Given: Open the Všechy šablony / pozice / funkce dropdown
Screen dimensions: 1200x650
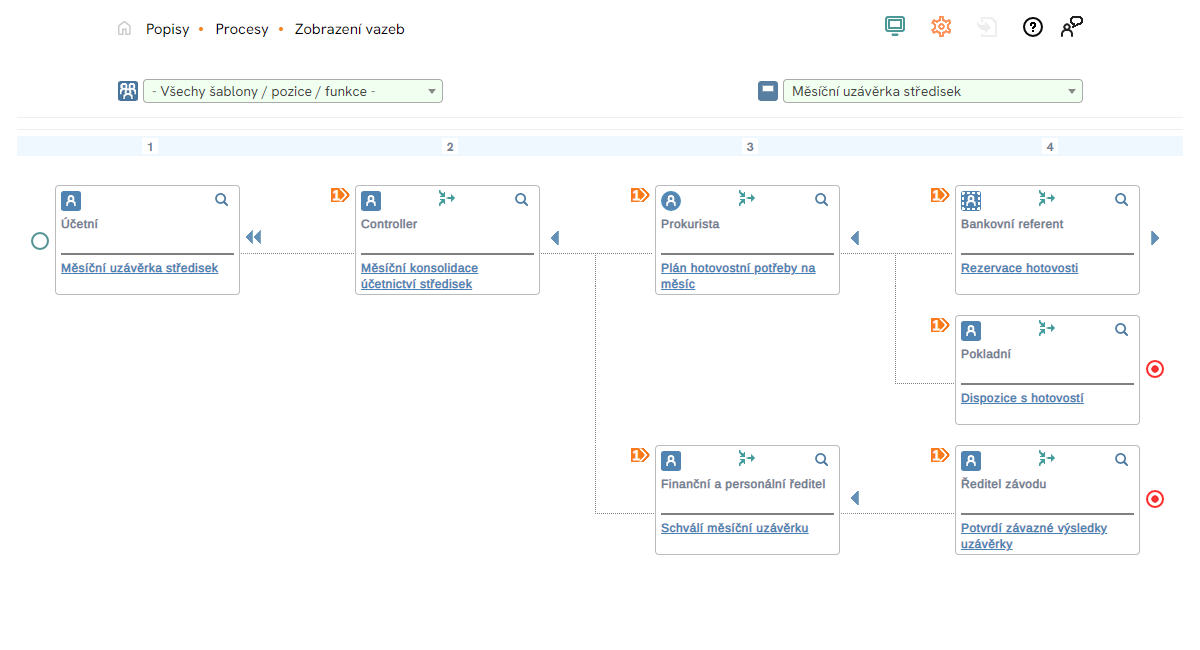Looking at the screenshot, I should coord(293,91).
